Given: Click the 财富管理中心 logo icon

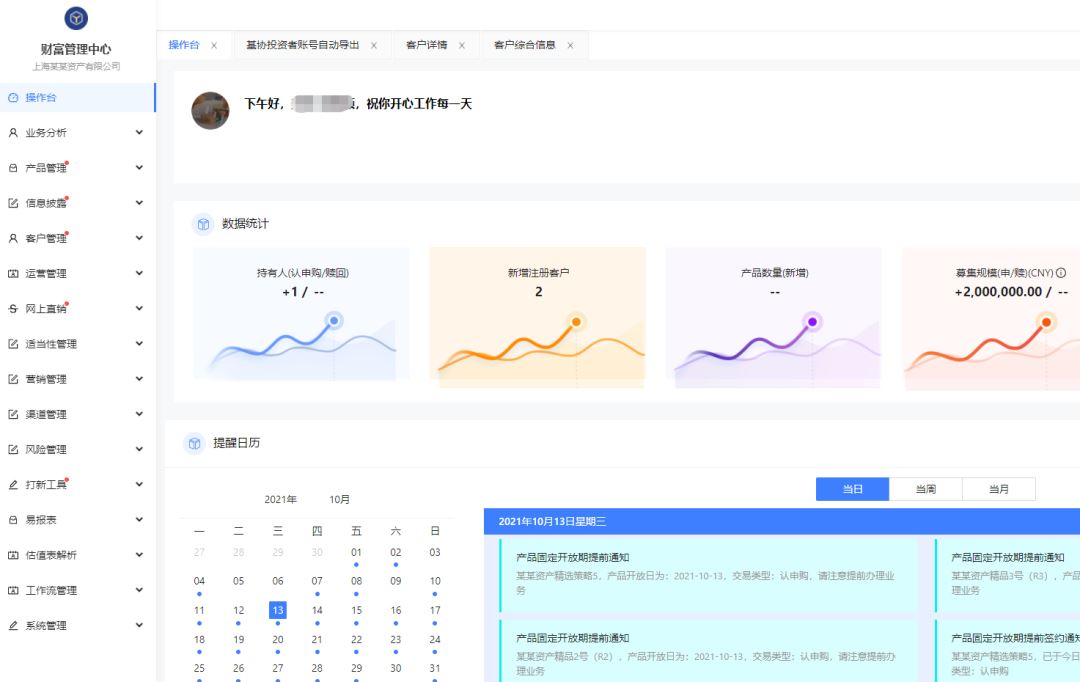Looking at the screenshot, I should click(x=76, y=18).
